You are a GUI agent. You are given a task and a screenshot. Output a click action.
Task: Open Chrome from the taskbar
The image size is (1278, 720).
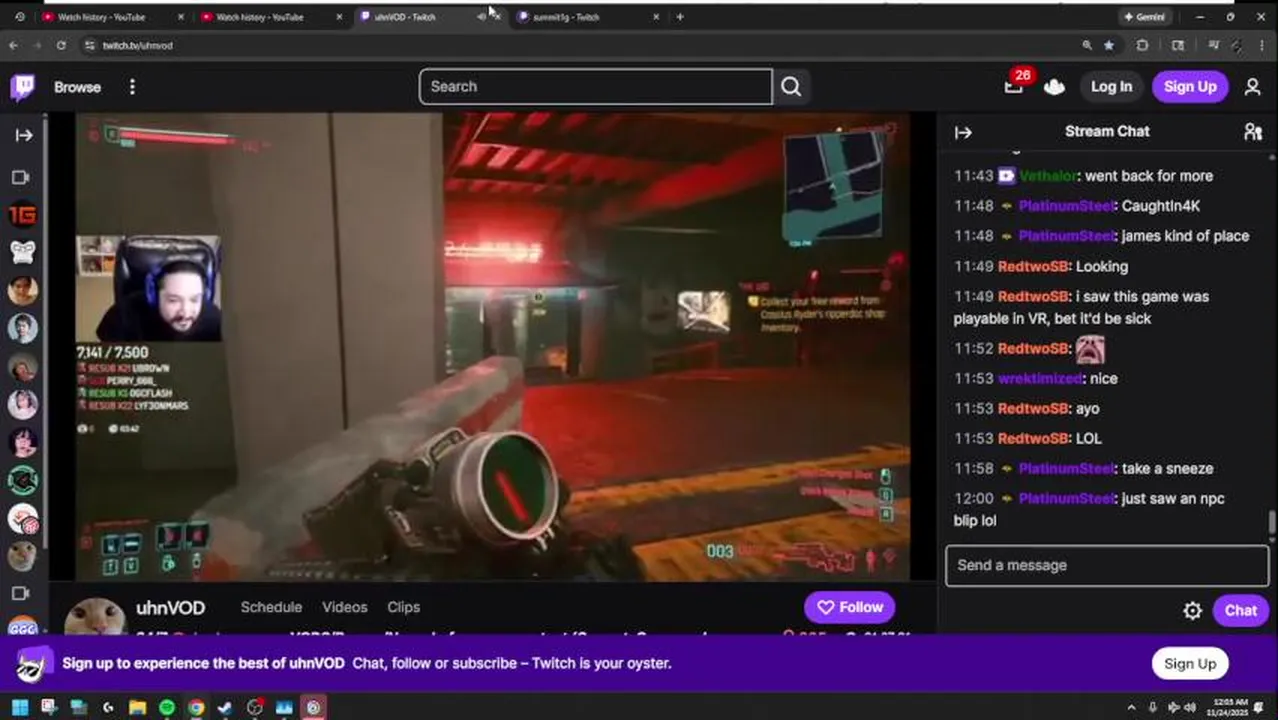pos(196,708)
